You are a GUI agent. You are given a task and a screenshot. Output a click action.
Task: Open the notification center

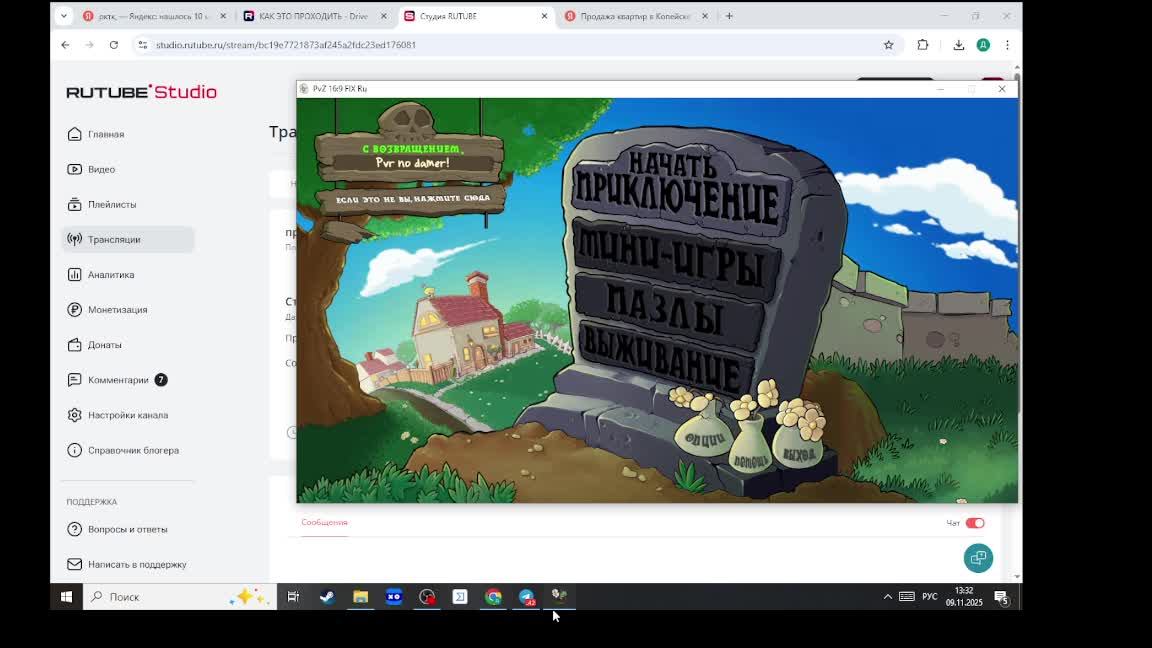point(1001,597)
